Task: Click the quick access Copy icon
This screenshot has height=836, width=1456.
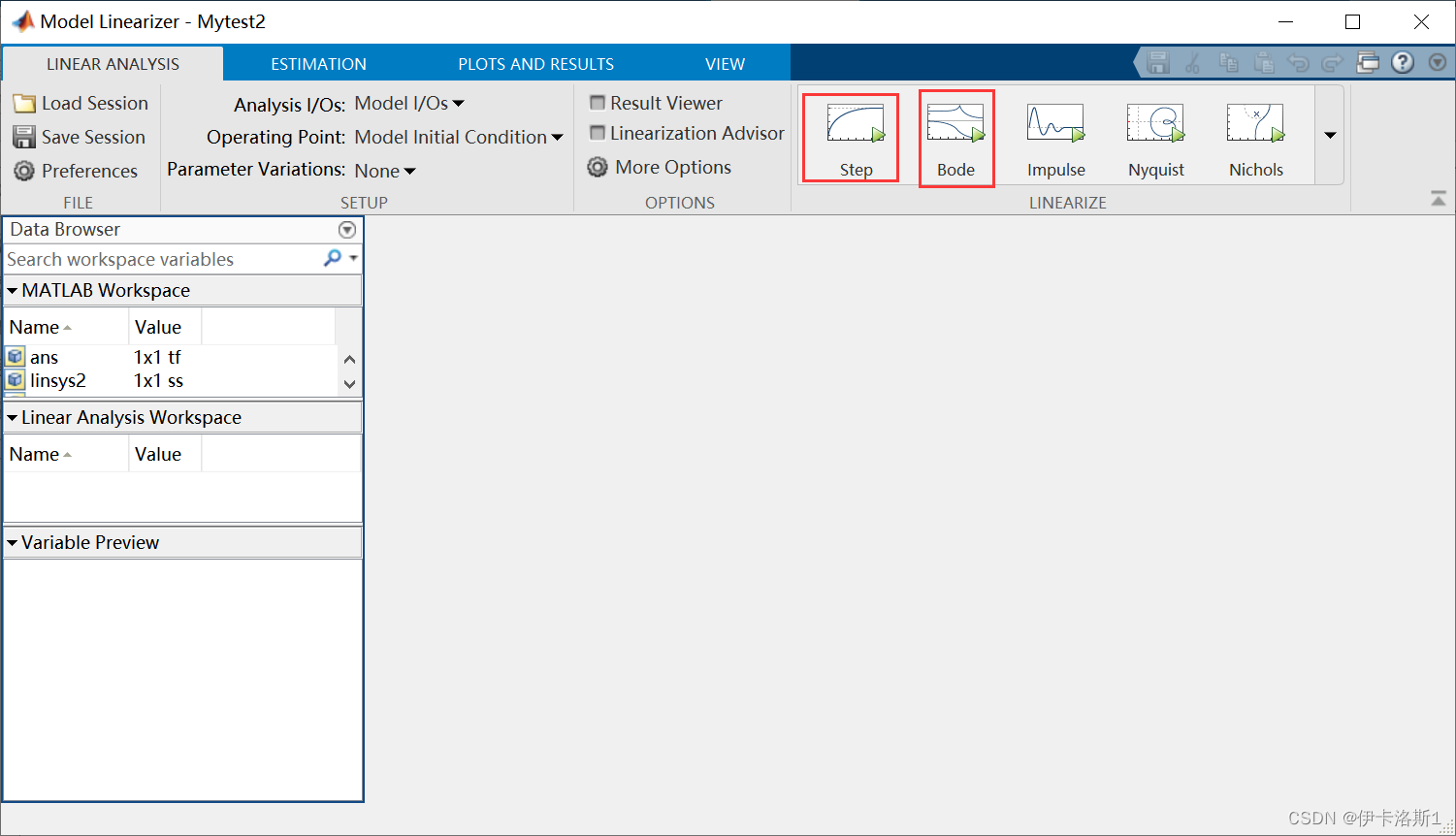Action: pos(1228,63)
